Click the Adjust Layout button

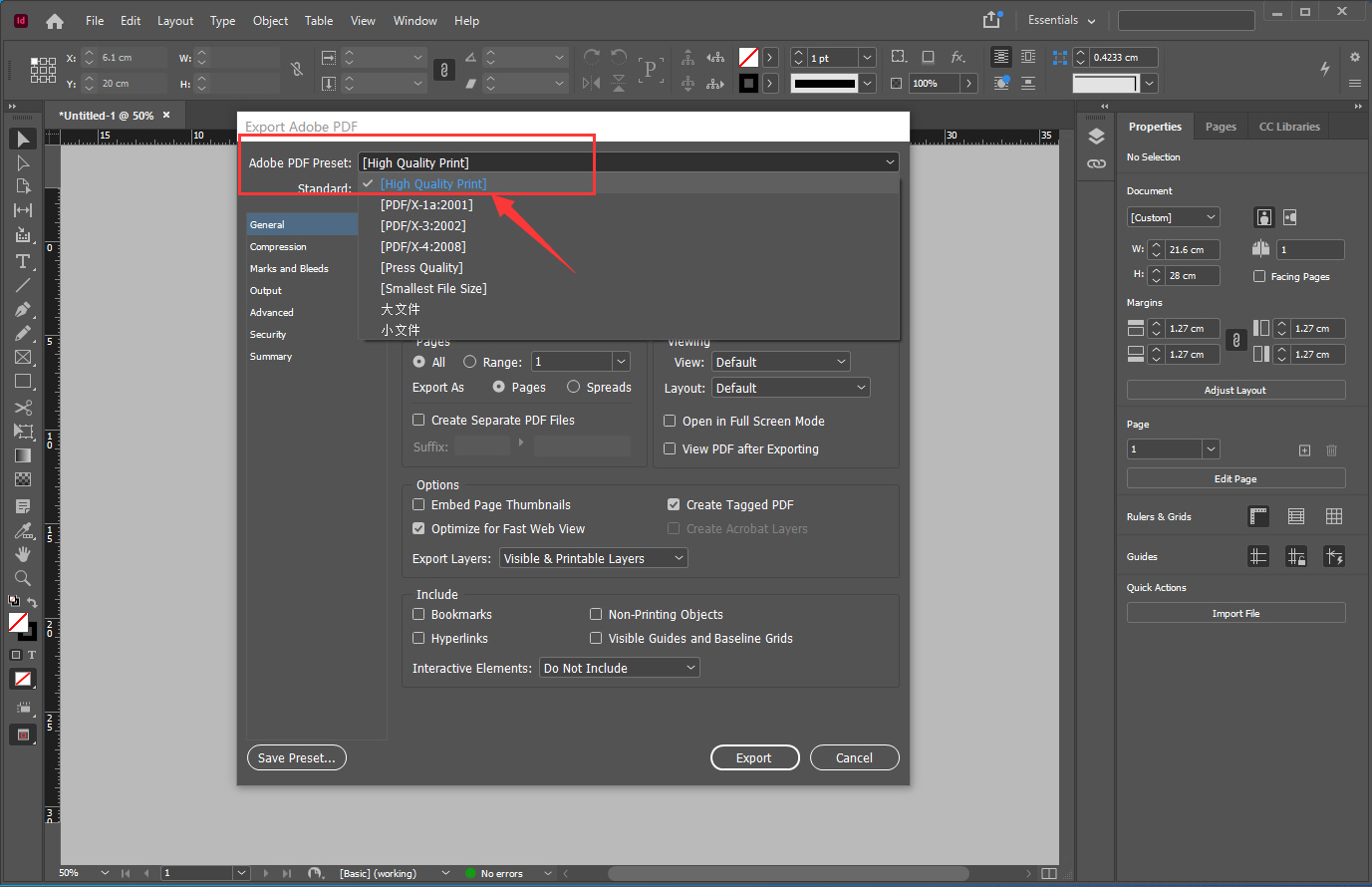1235,390
